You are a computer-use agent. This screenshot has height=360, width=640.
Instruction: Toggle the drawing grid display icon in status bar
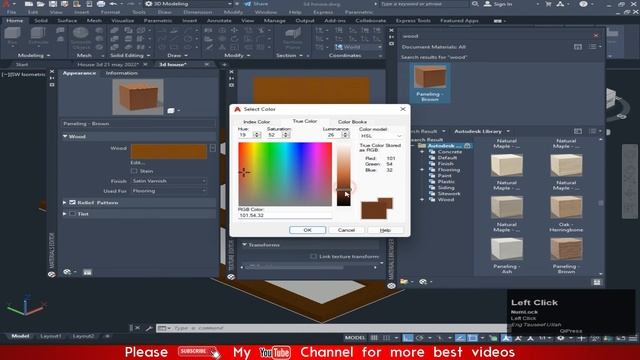point(374,338)
